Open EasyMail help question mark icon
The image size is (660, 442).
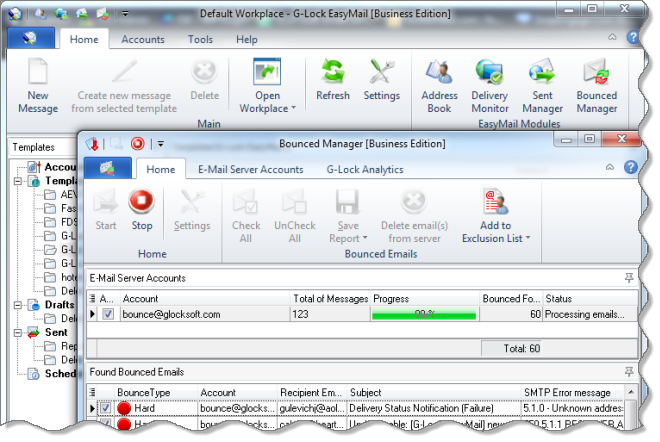tap(633, 37)
